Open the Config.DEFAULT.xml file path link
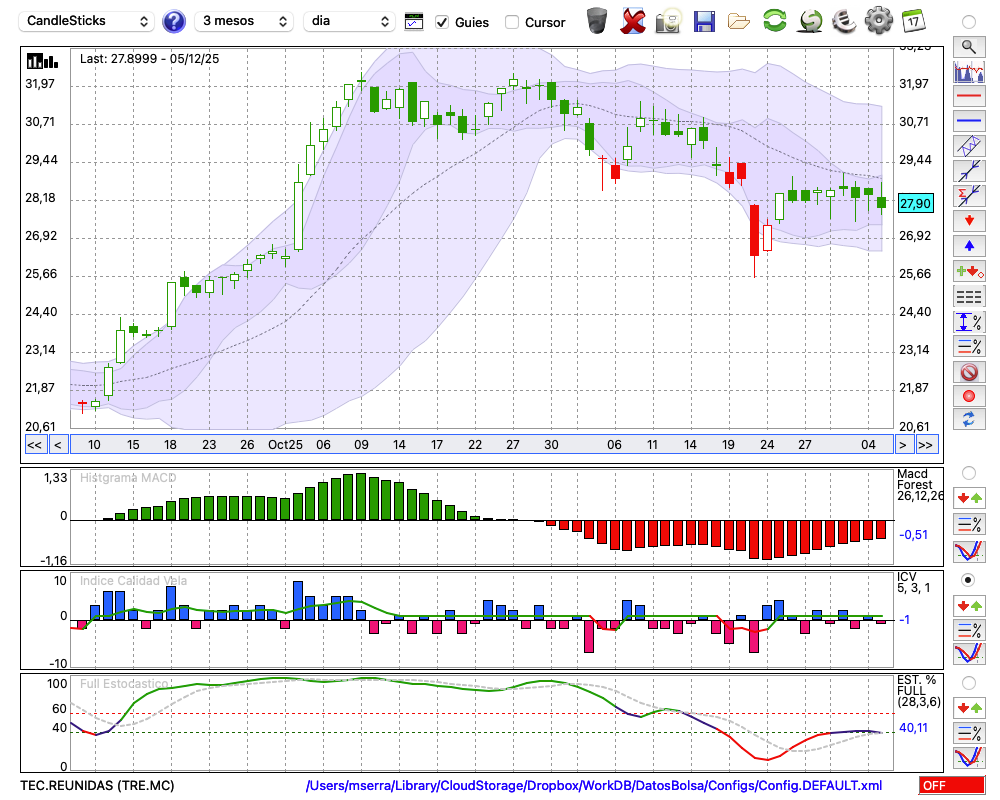The height and width of the screenshot is (800, 1000). pyautogui.click(x=594, y=786)
